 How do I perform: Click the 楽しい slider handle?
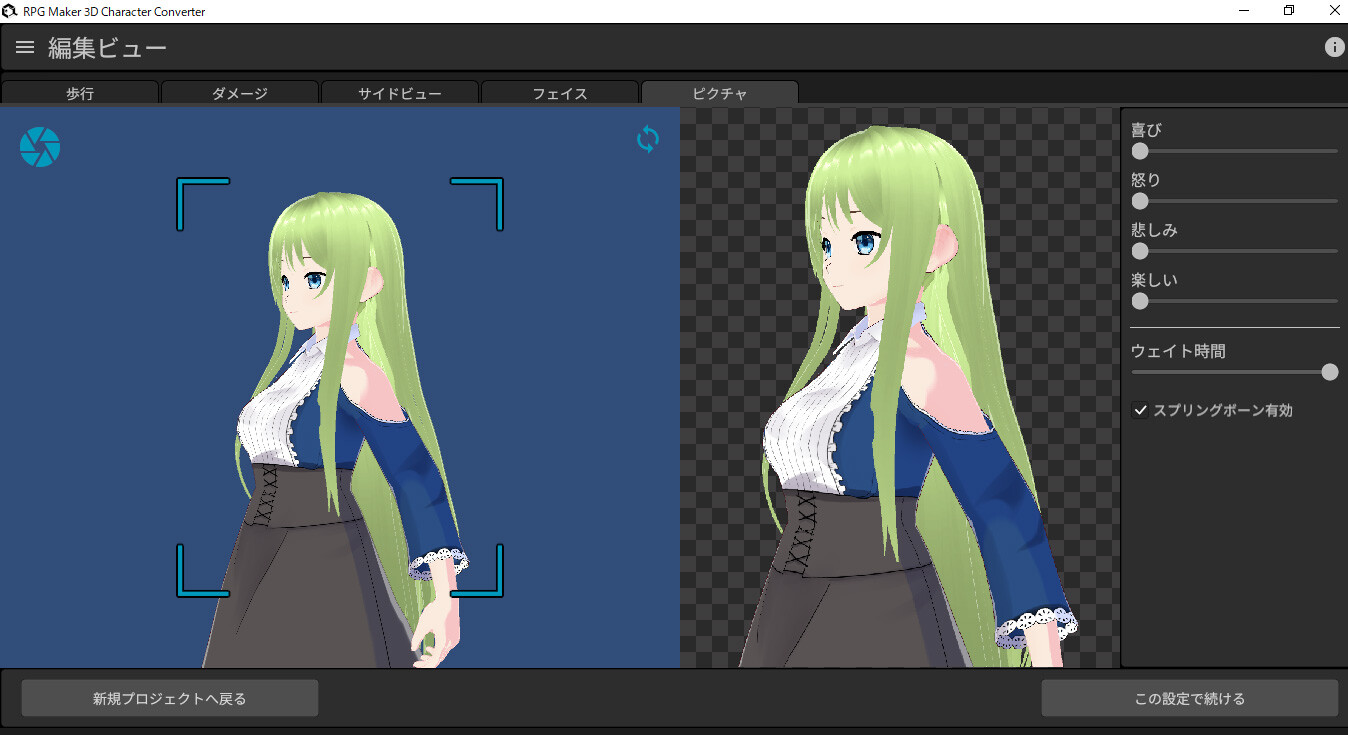pos(1140,301)
